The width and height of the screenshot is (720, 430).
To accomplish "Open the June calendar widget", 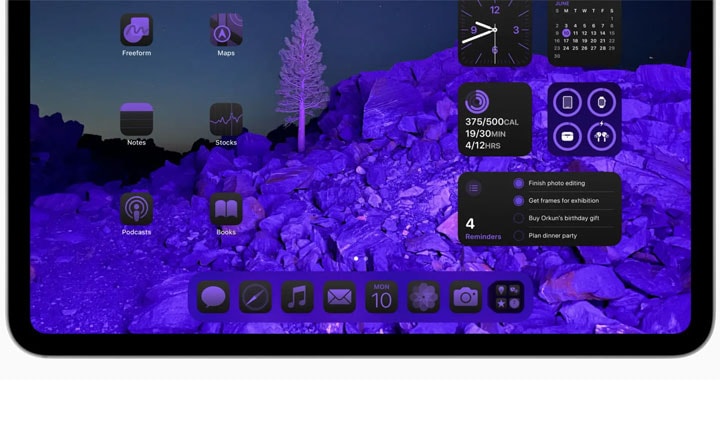I will 585,32.
